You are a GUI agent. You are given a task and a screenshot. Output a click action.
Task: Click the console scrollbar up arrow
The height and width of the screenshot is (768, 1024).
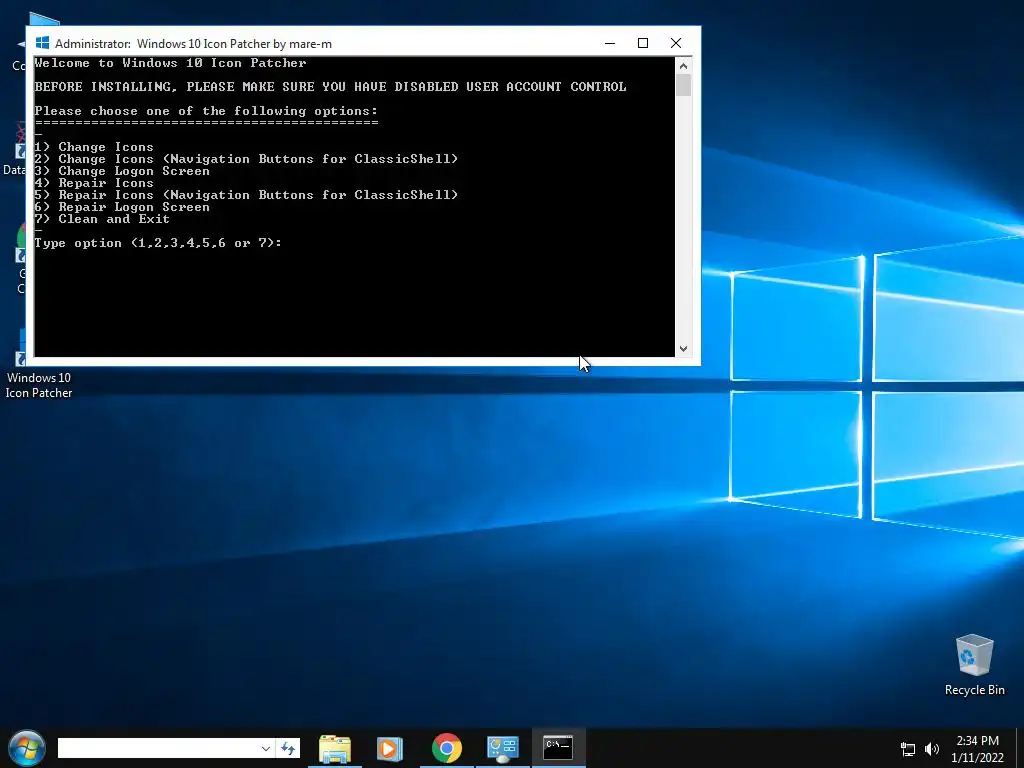coord(683,65)
